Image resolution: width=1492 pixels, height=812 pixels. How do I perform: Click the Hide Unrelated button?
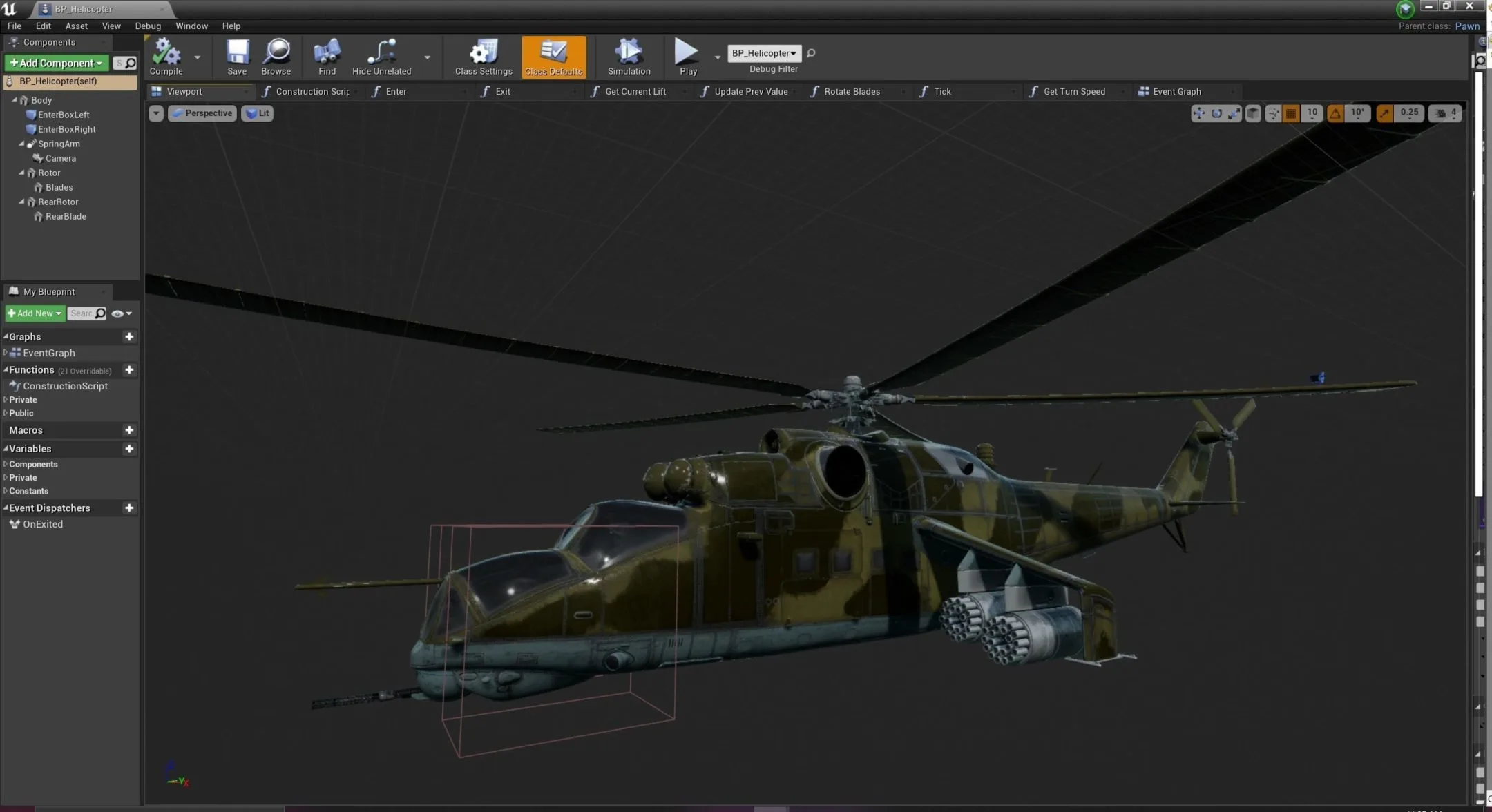pyautogui.click(x=381, y=57)
